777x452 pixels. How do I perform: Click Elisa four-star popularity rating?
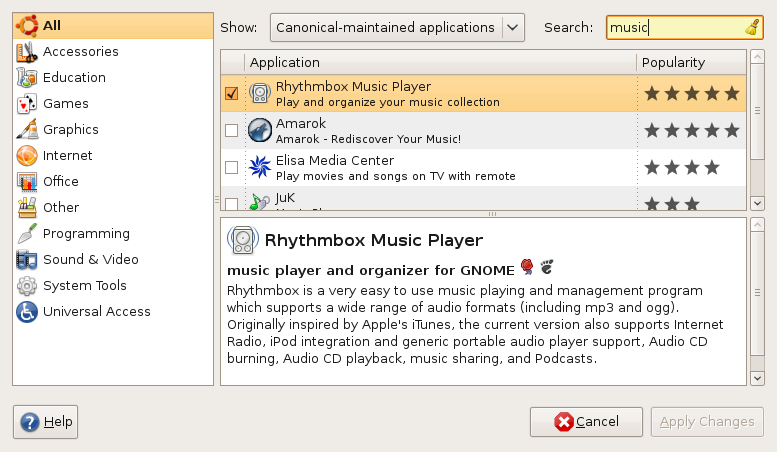[682, 167]
